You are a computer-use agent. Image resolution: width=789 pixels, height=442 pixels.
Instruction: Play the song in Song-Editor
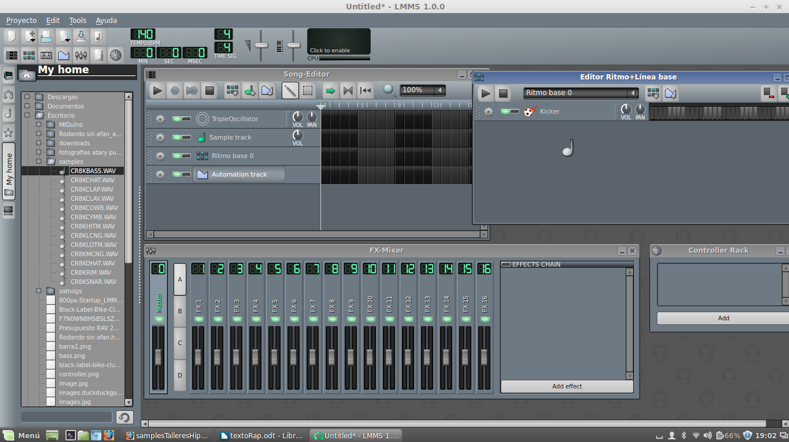(157, 91)
